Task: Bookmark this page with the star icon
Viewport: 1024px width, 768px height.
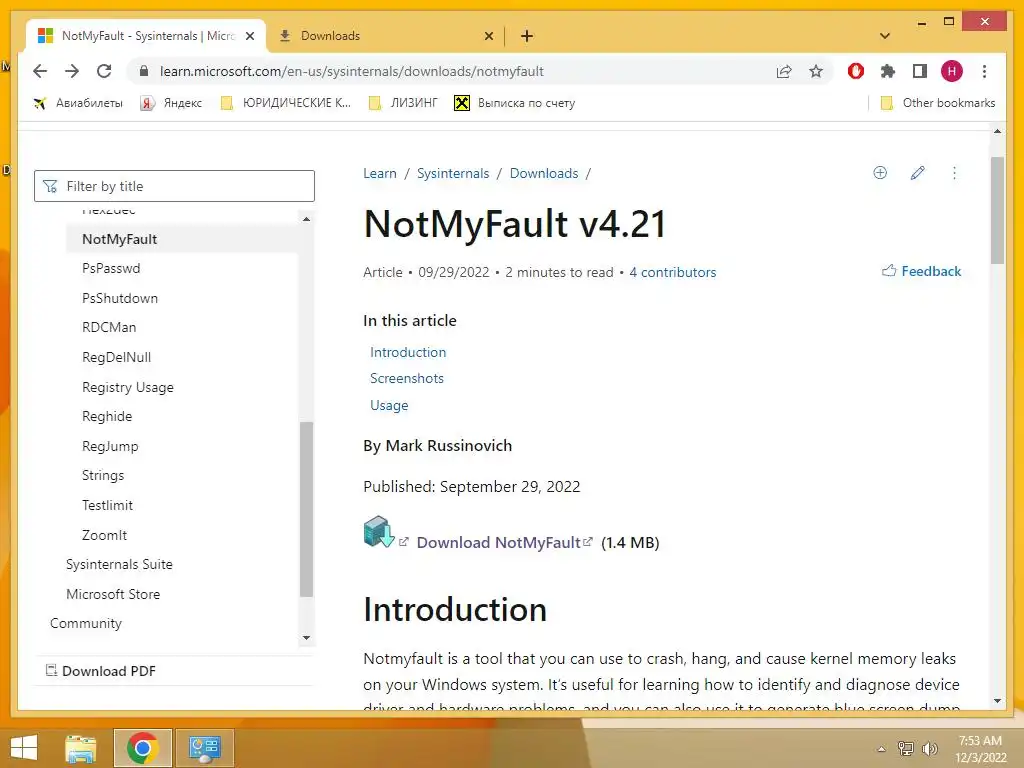Action: coord(816,71)
